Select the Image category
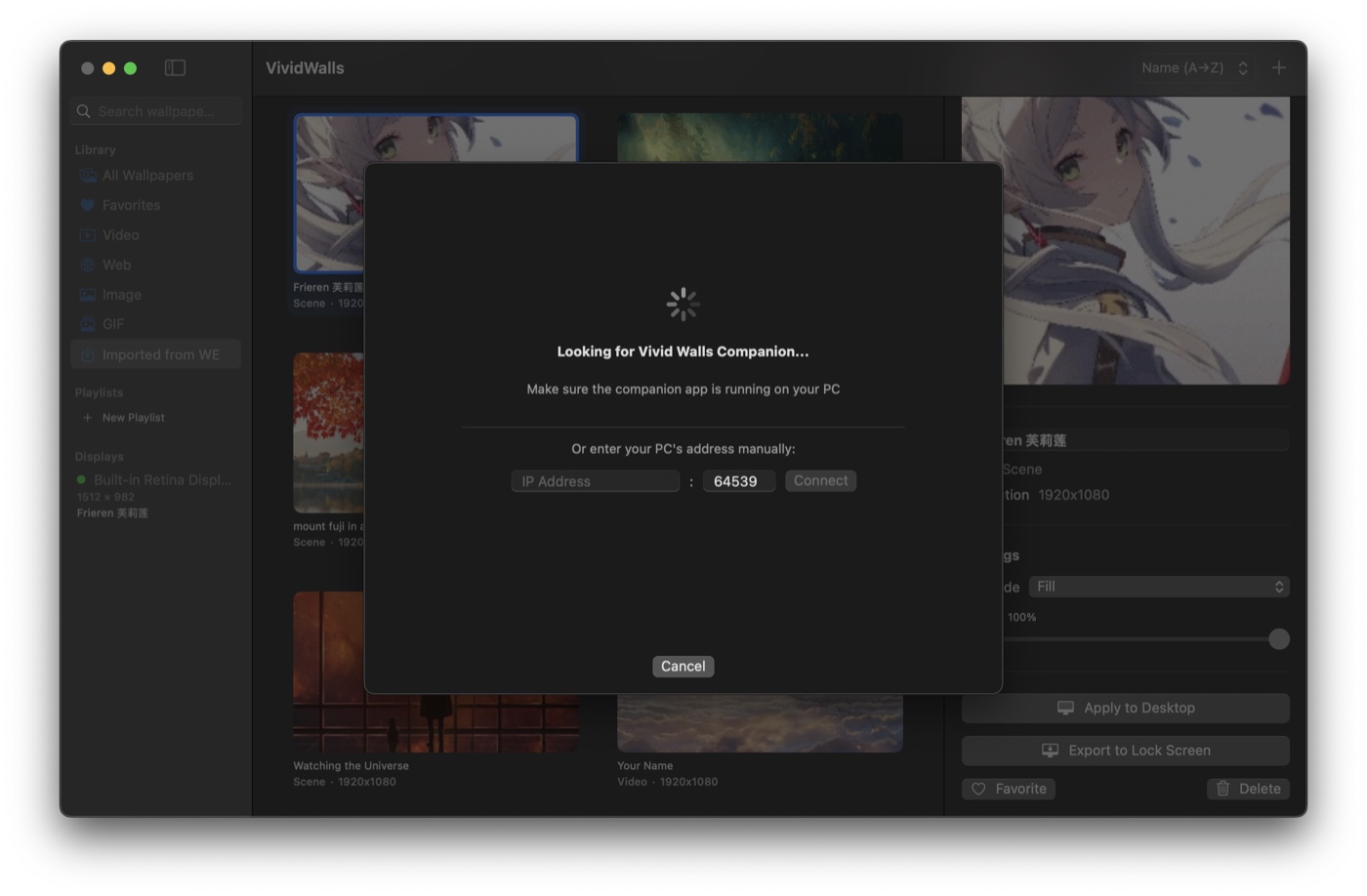 [156, 295]
